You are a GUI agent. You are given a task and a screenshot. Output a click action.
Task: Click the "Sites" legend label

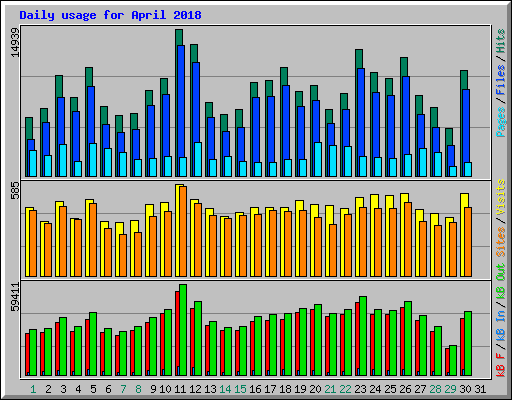pos(501,242)
